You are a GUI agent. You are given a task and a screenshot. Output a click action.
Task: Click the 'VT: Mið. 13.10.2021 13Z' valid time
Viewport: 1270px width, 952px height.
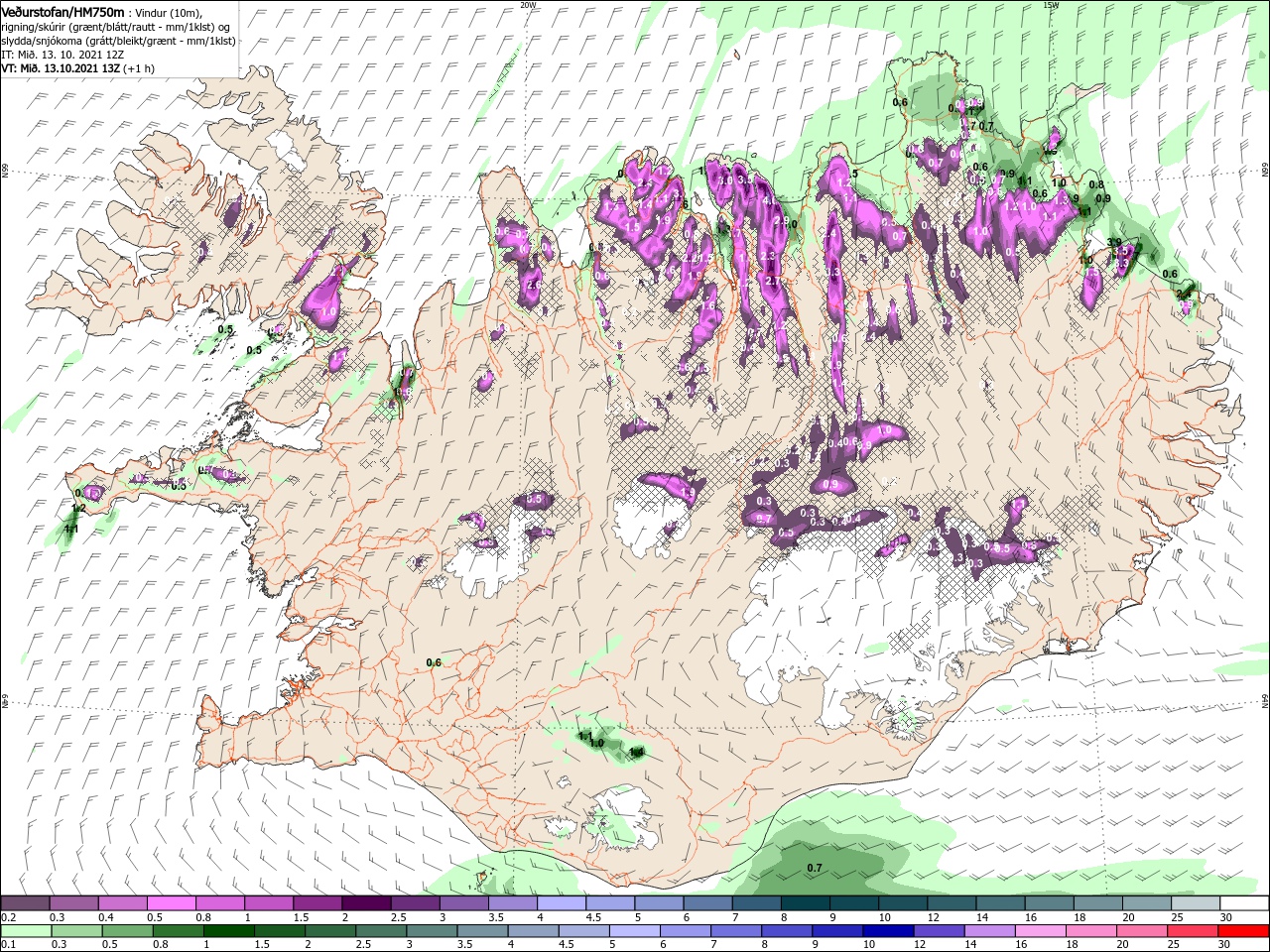click(x=62, y=68)
